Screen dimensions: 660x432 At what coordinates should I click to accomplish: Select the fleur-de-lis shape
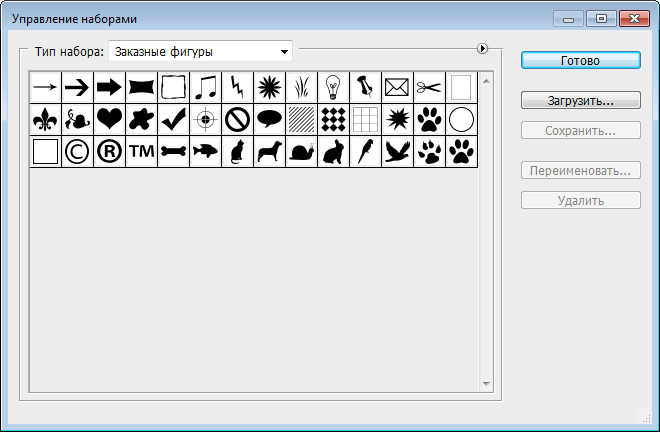(x=45, y=120)
